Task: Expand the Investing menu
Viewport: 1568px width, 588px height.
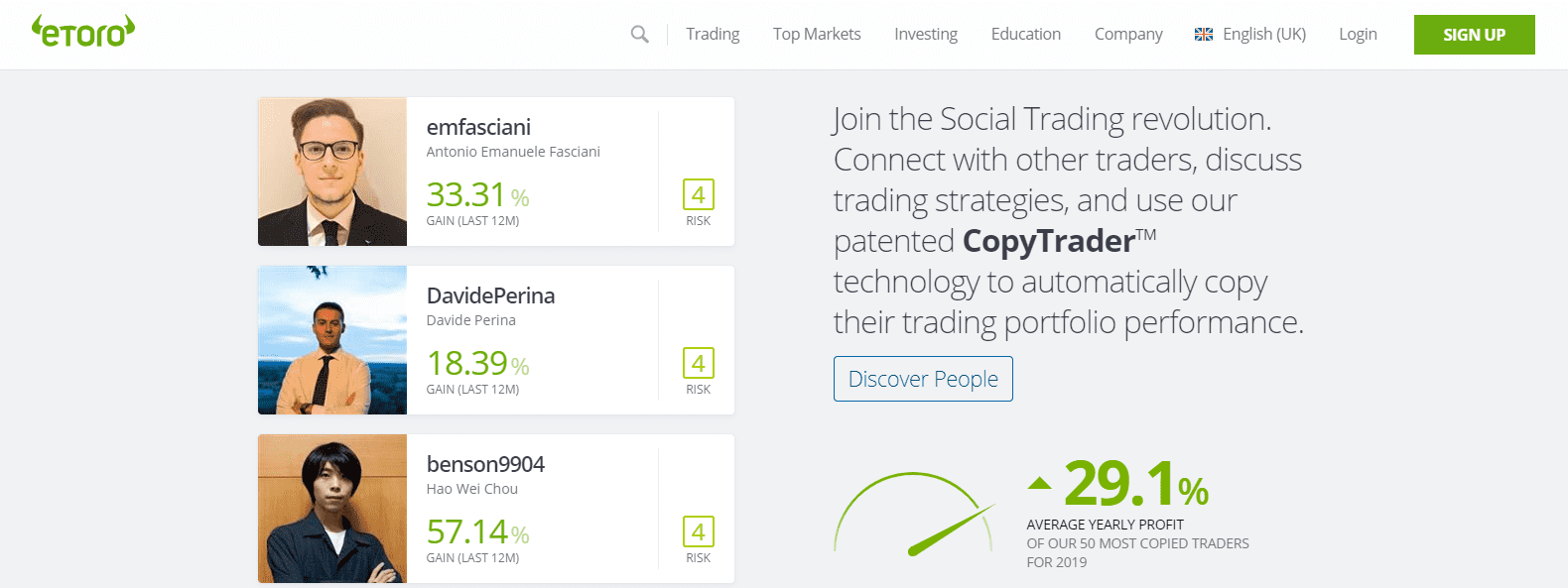Action: [x=926, y=35]
